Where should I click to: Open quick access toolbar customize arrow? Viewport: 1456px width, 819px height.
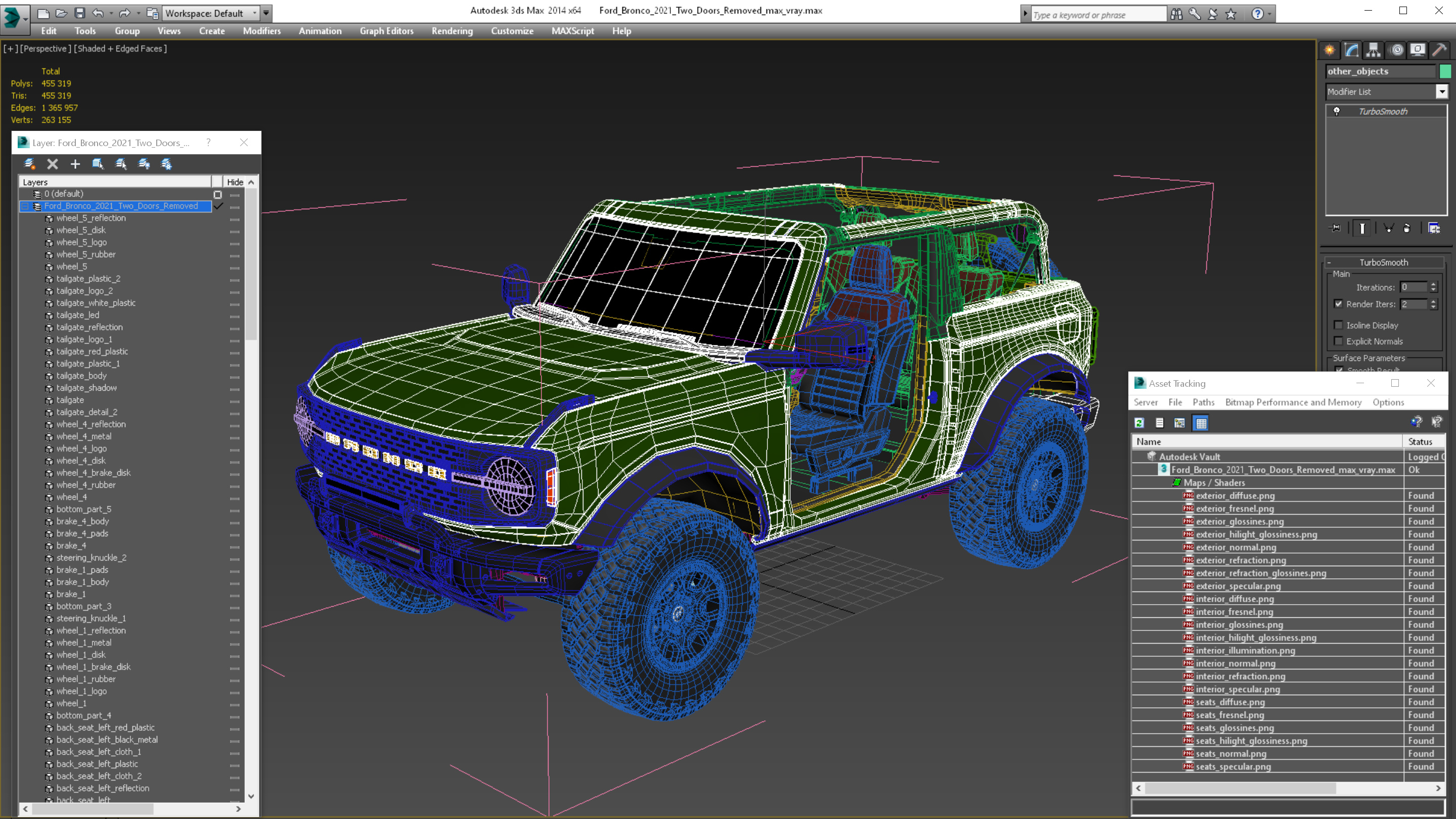tap(266, 13)
